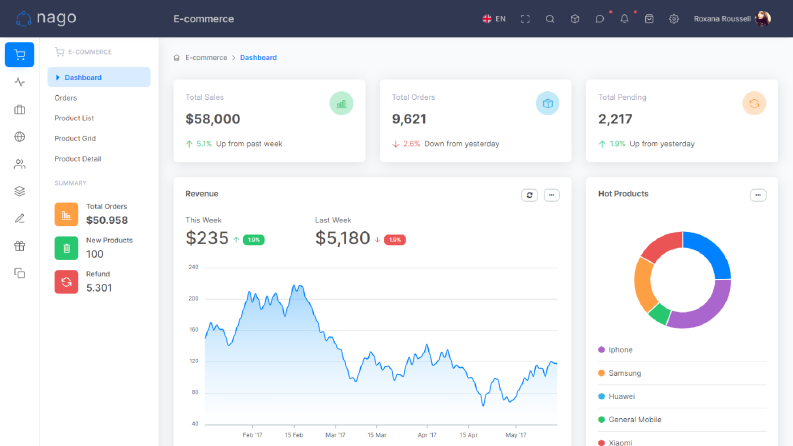The width and height of the screenshot is (793, 446).
Task: Select the layers sidebar icon
Action: click(x=20, y=191)
